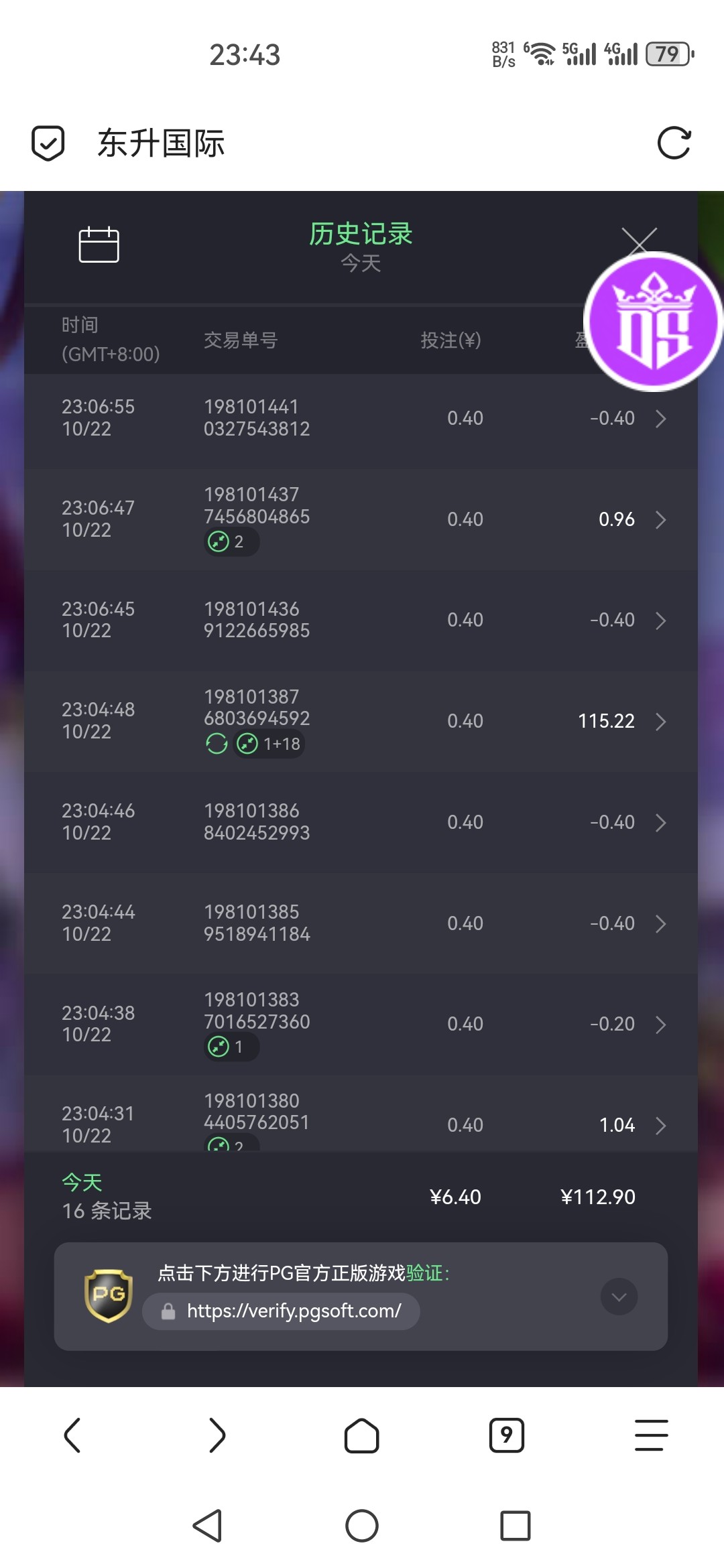Tap the security shield icon beside 东升国际
The height and width of the screenshot is (1568, 724).
pyautogui.click(x=48, y=143)
